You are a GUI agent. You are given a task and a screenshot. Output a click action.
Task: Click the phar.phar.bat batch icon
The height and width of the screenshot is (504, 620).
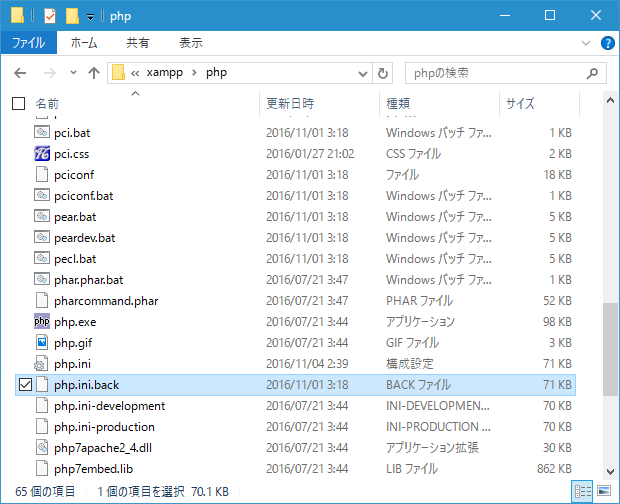42,279
